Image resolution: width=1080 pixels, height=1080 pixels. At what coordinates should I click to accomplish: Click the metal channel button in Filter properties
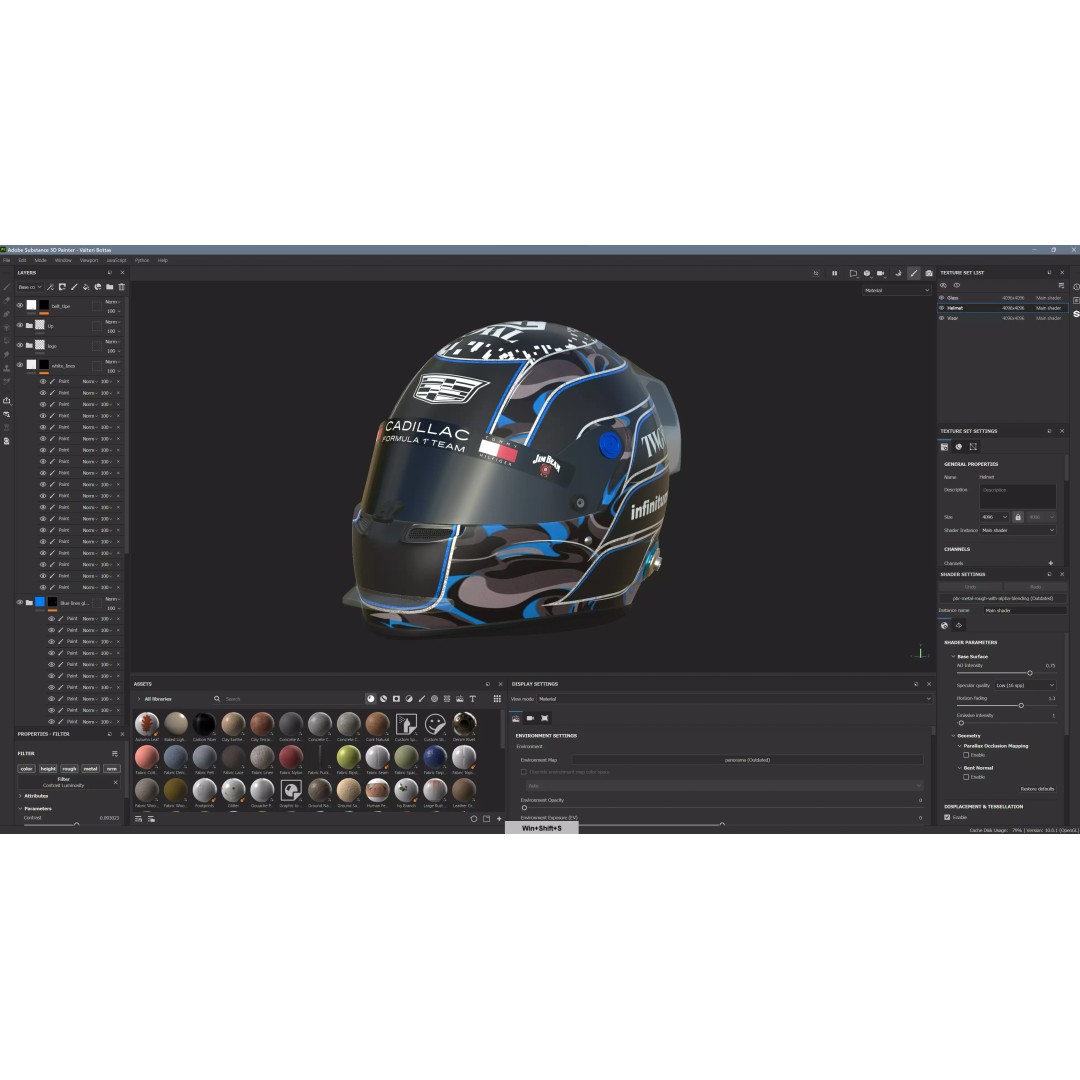(90, 769)
